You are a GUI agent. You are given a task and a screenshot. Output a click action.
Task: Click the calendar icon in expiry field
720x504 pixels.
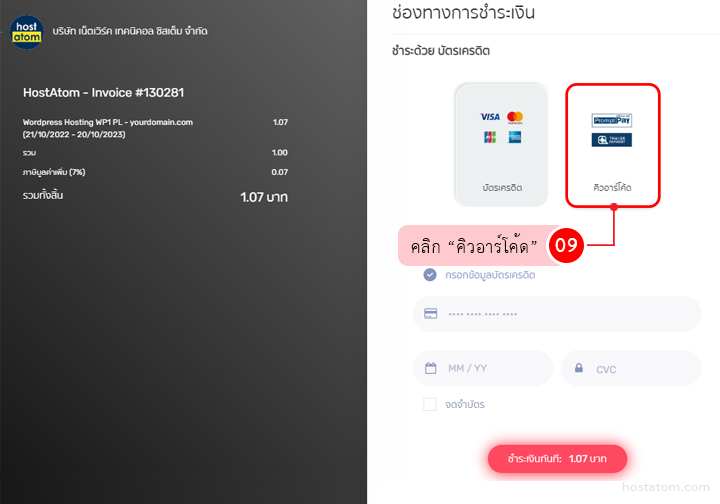[x=431, y=368]
